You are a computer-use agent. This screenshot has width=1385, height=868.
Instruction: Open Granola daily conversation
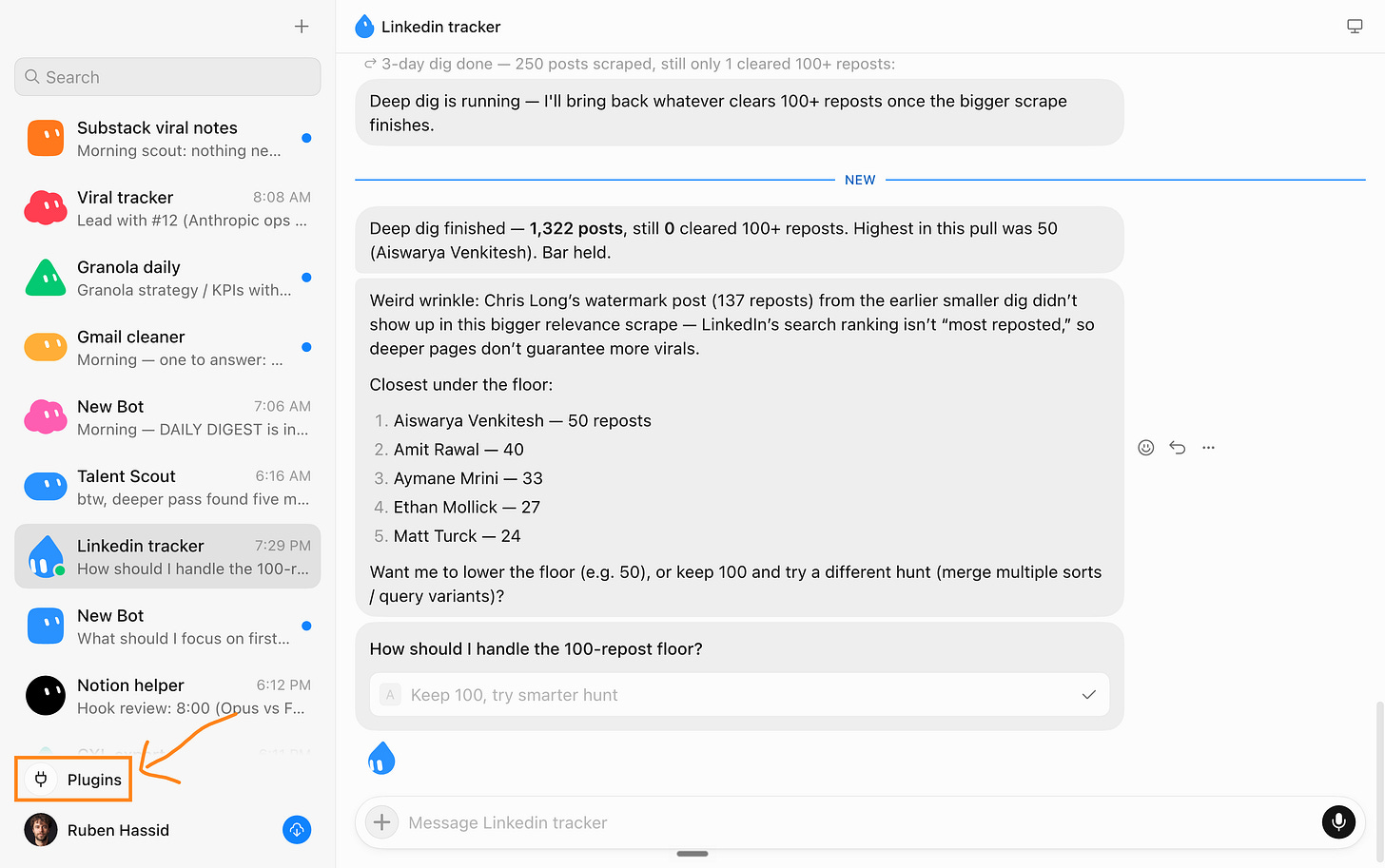pos(167,278)
